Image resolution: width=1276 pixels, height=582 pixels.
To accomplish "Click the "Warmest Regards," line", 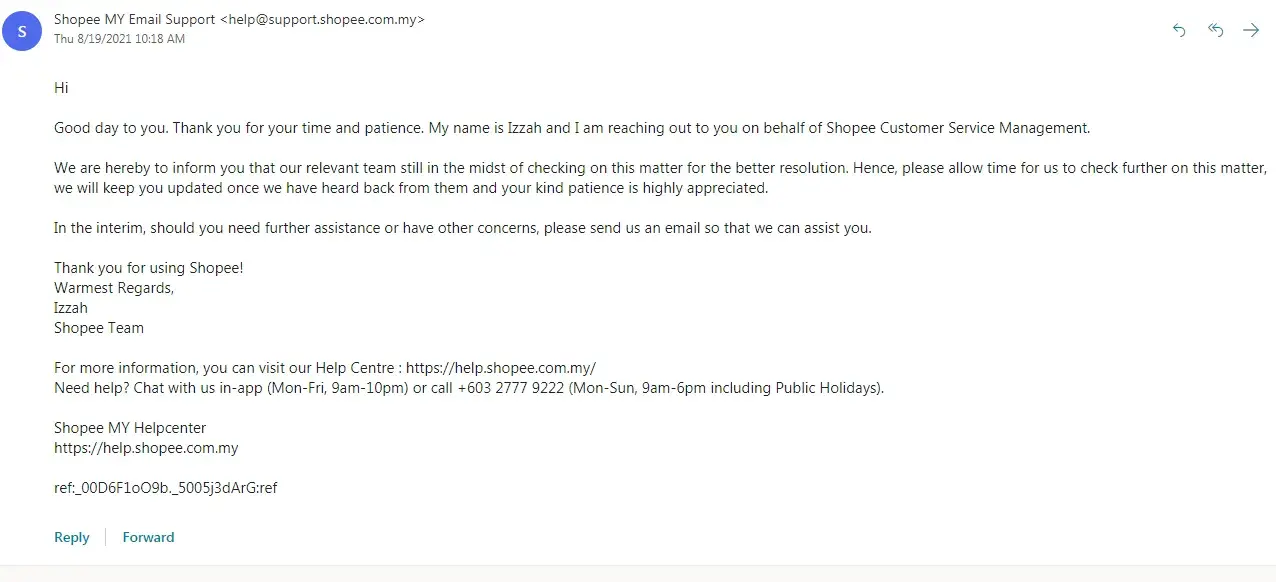I will [114, 288].
